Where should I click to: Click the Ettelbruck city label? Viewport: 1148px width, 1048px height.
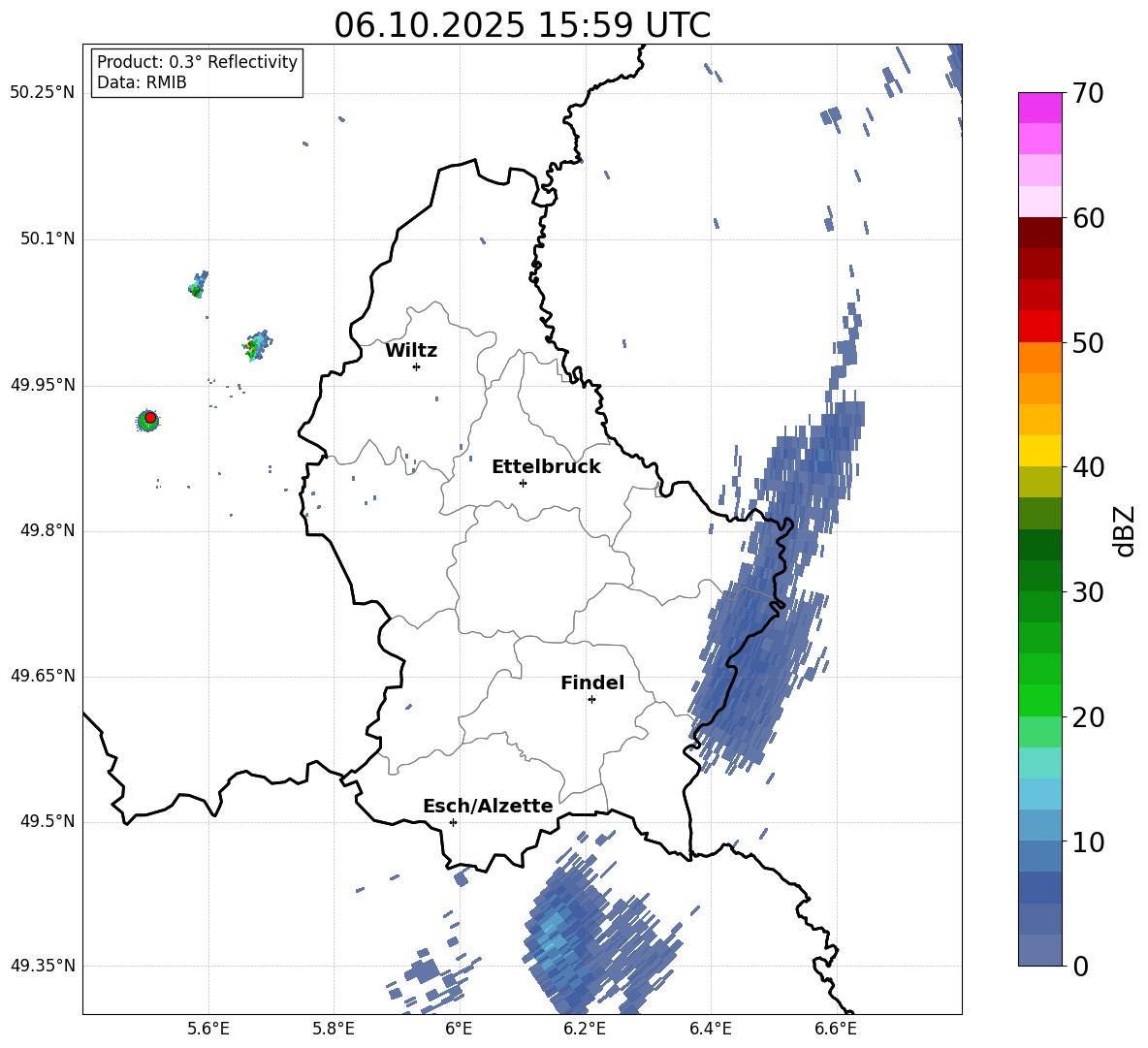[546, 467]
